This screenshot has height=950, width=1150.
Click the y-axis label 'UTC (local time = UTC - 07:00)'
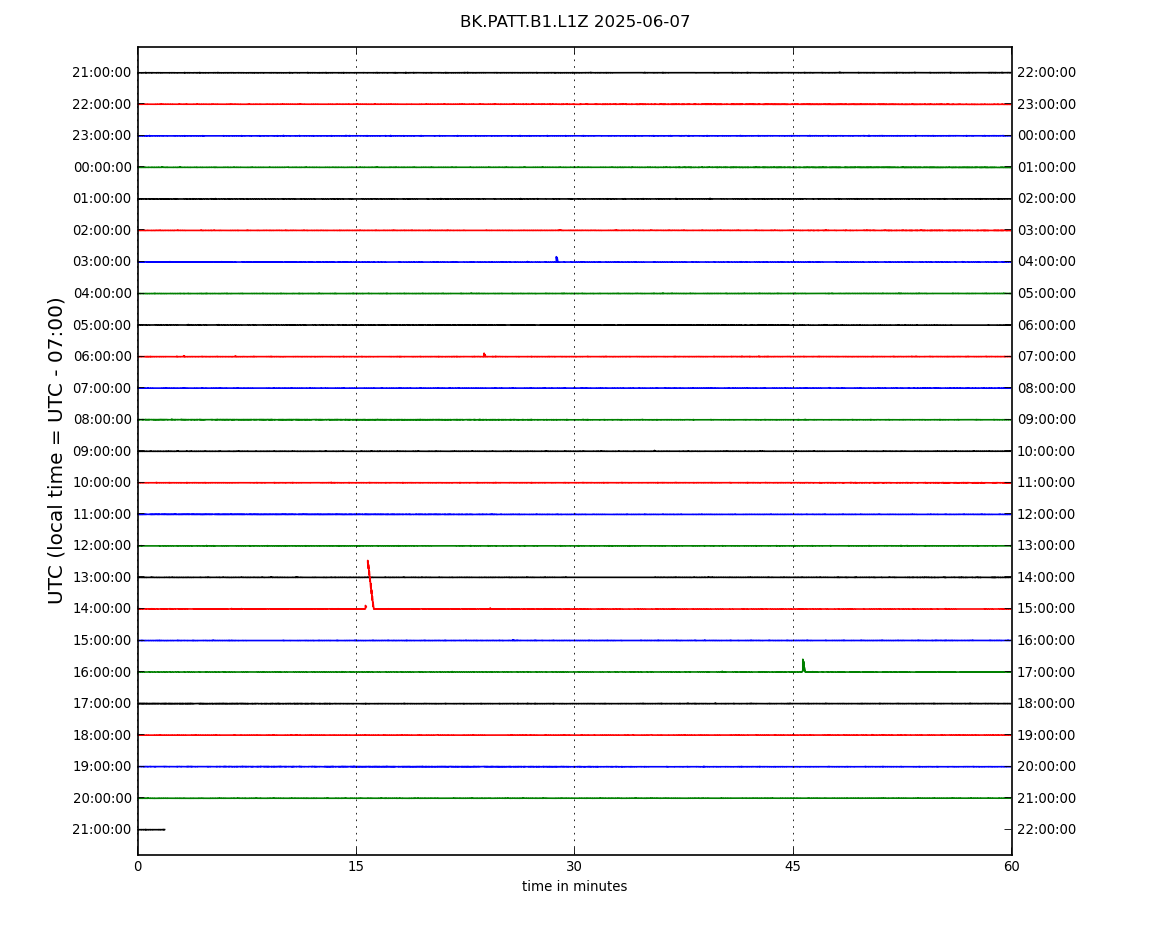(56, 450)
